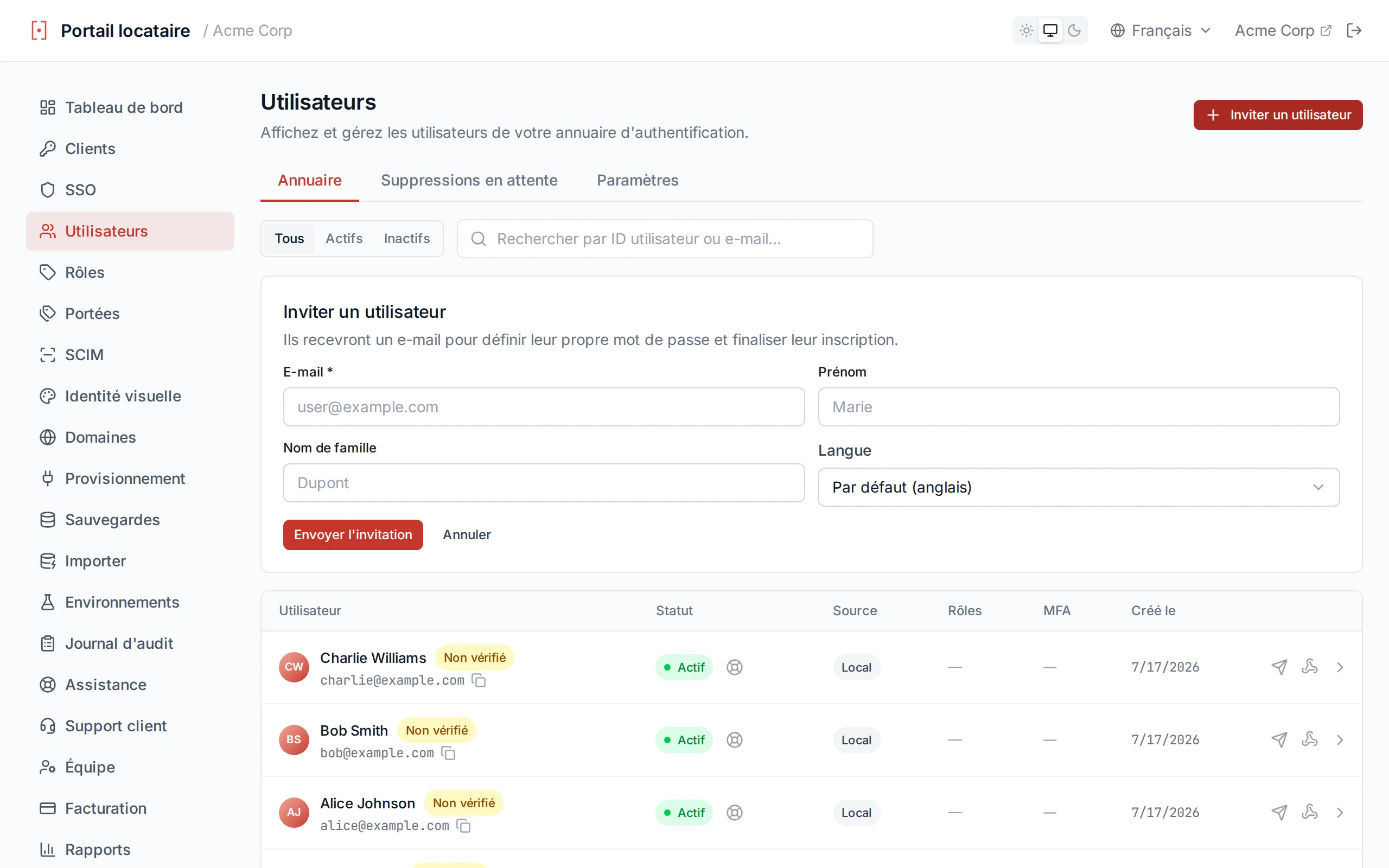Viewport: 1389px width, 868px height.
Task: Click the Acme Corp breadcrumb
Action: pos(252,30)
